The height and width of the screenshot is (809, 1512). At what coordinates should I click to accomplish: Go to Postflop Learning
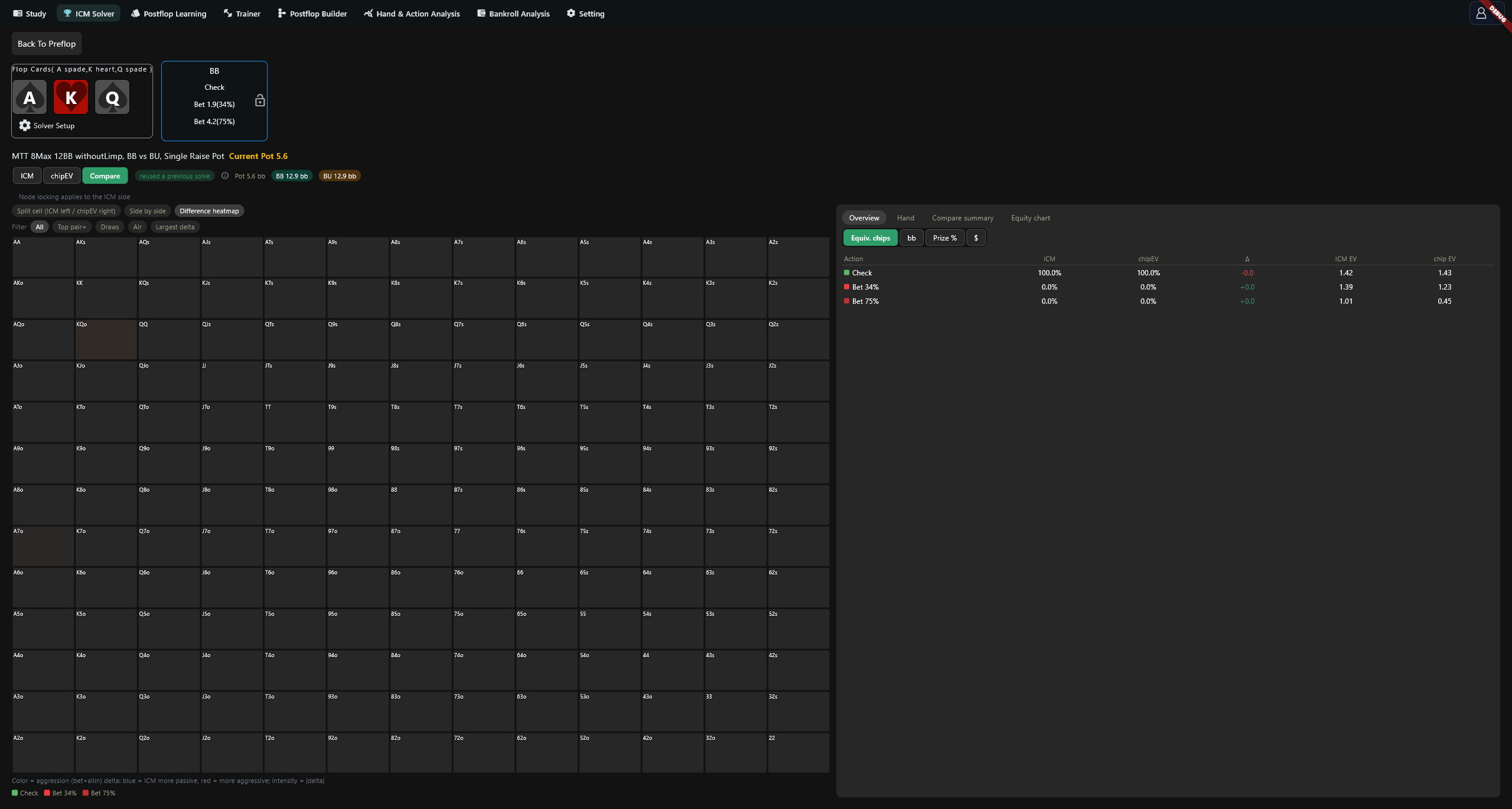pyautogui.click(x=169, y=13)
